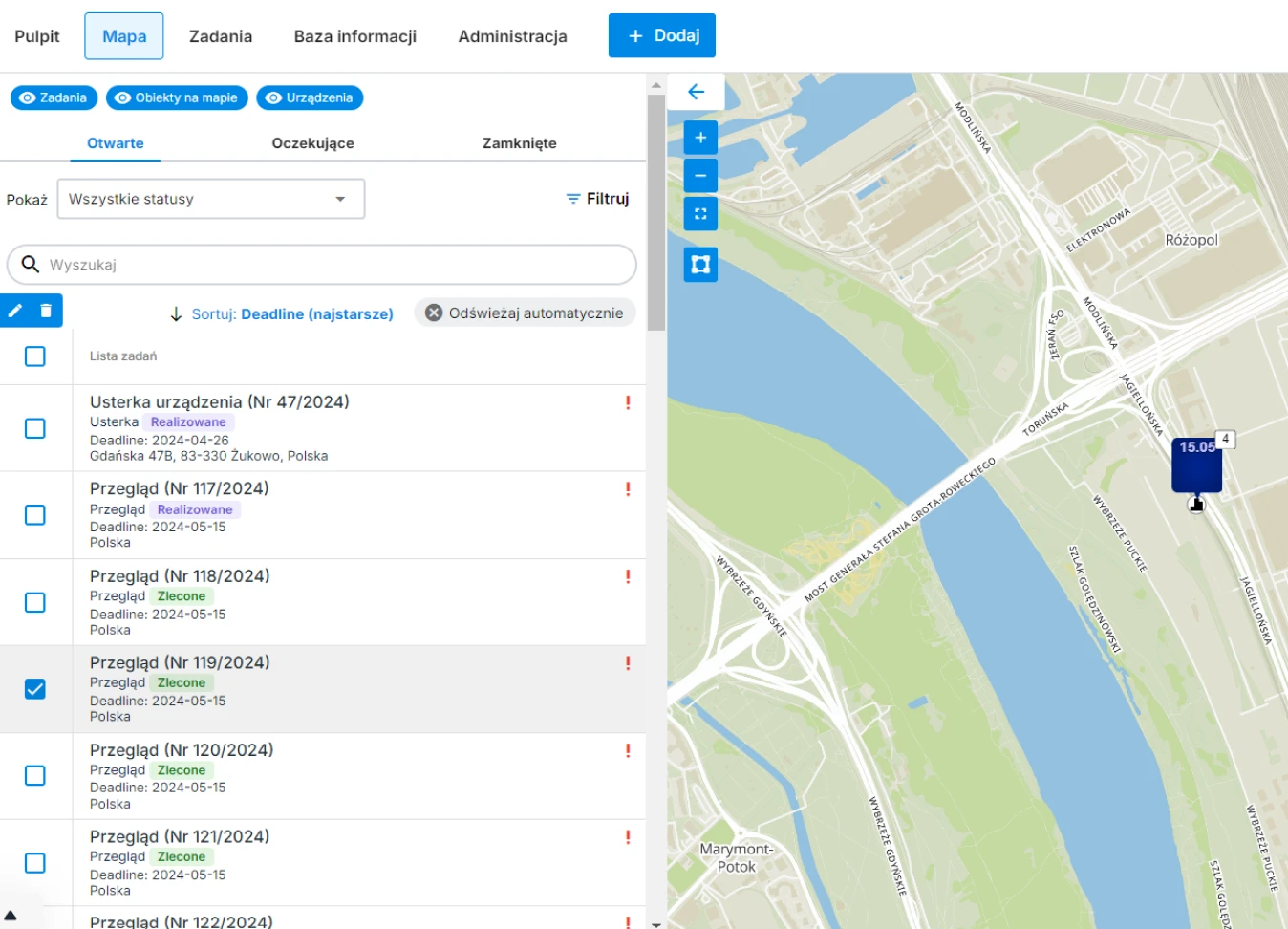Image resolution: width=1288 pixels, height=929 pixels.
Task: Click the priority exclamation icon for Nr 120/2024
Action: click(628, 750)
